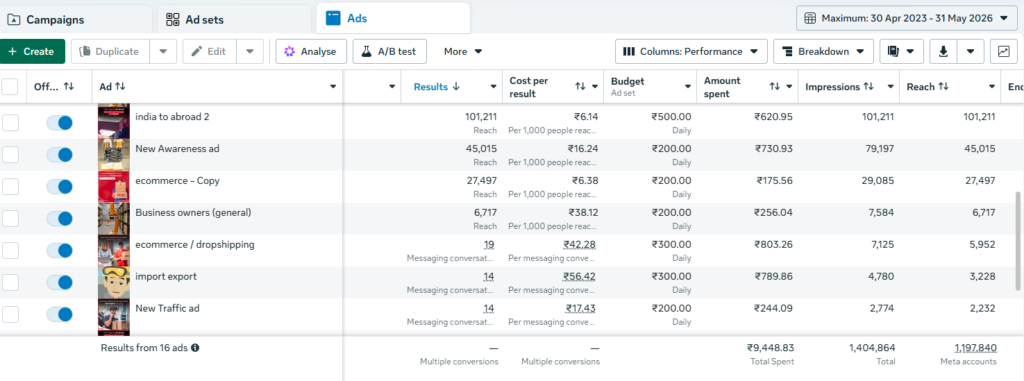Open the india to abroad 2 ad thumbnail
Image resolution: width=1024 pixels, height=381 pixels.
114,122
